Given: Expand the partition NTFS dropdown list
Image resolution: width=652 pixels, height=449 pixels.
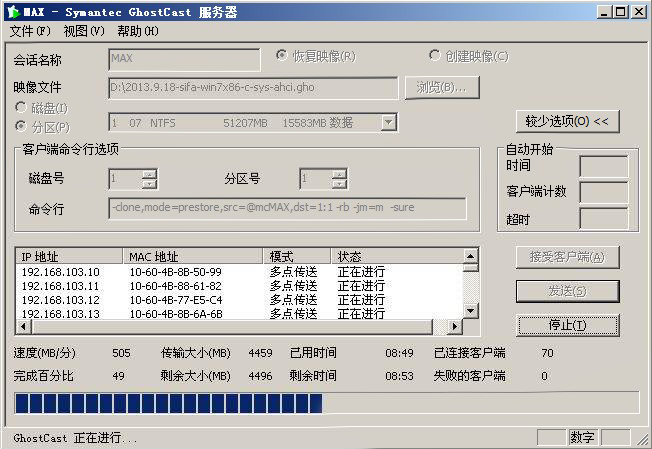Looking at the screenshot, I should (388, 123).
